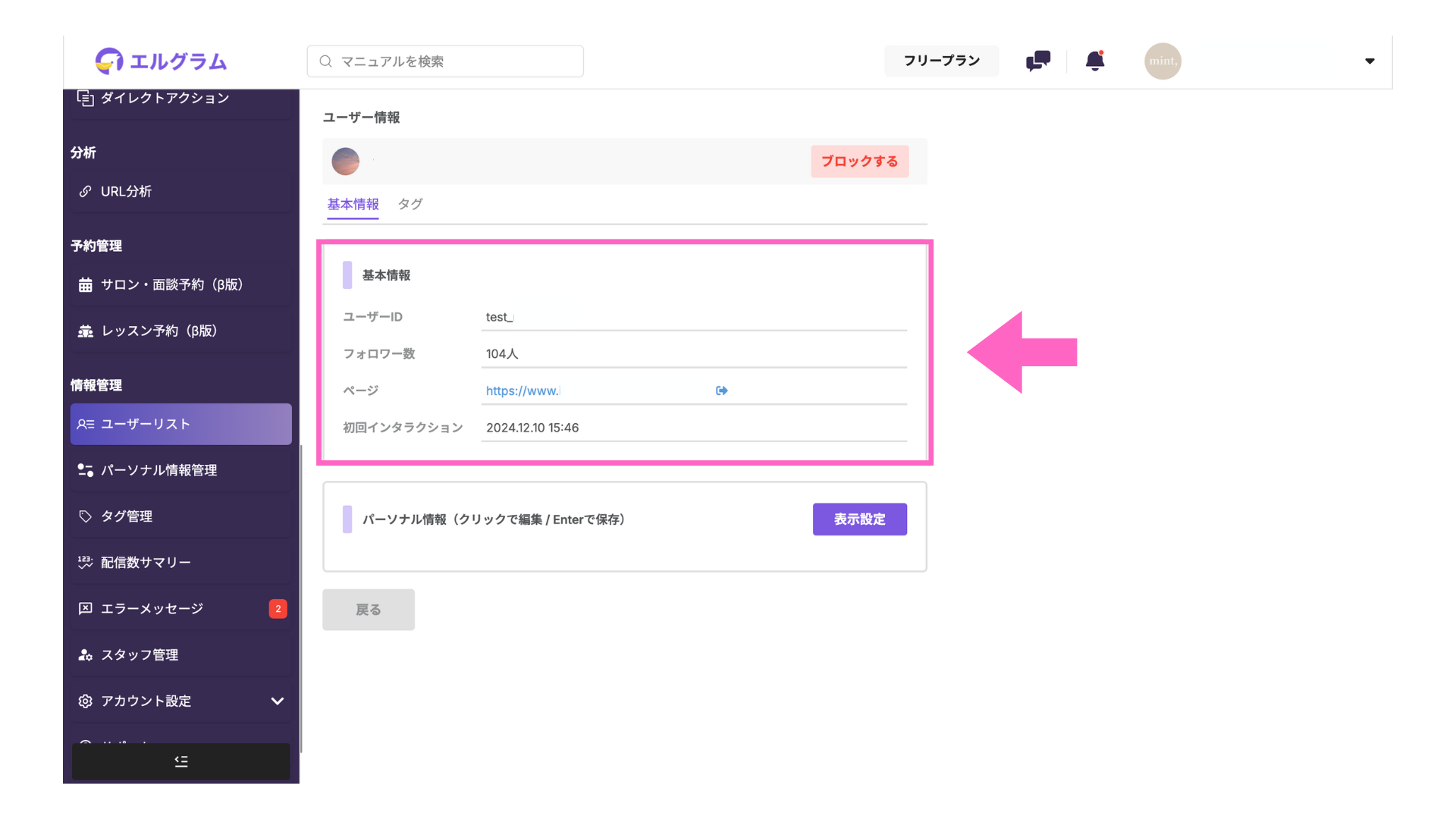Open パーソナル情報管理

coord(181,470)
